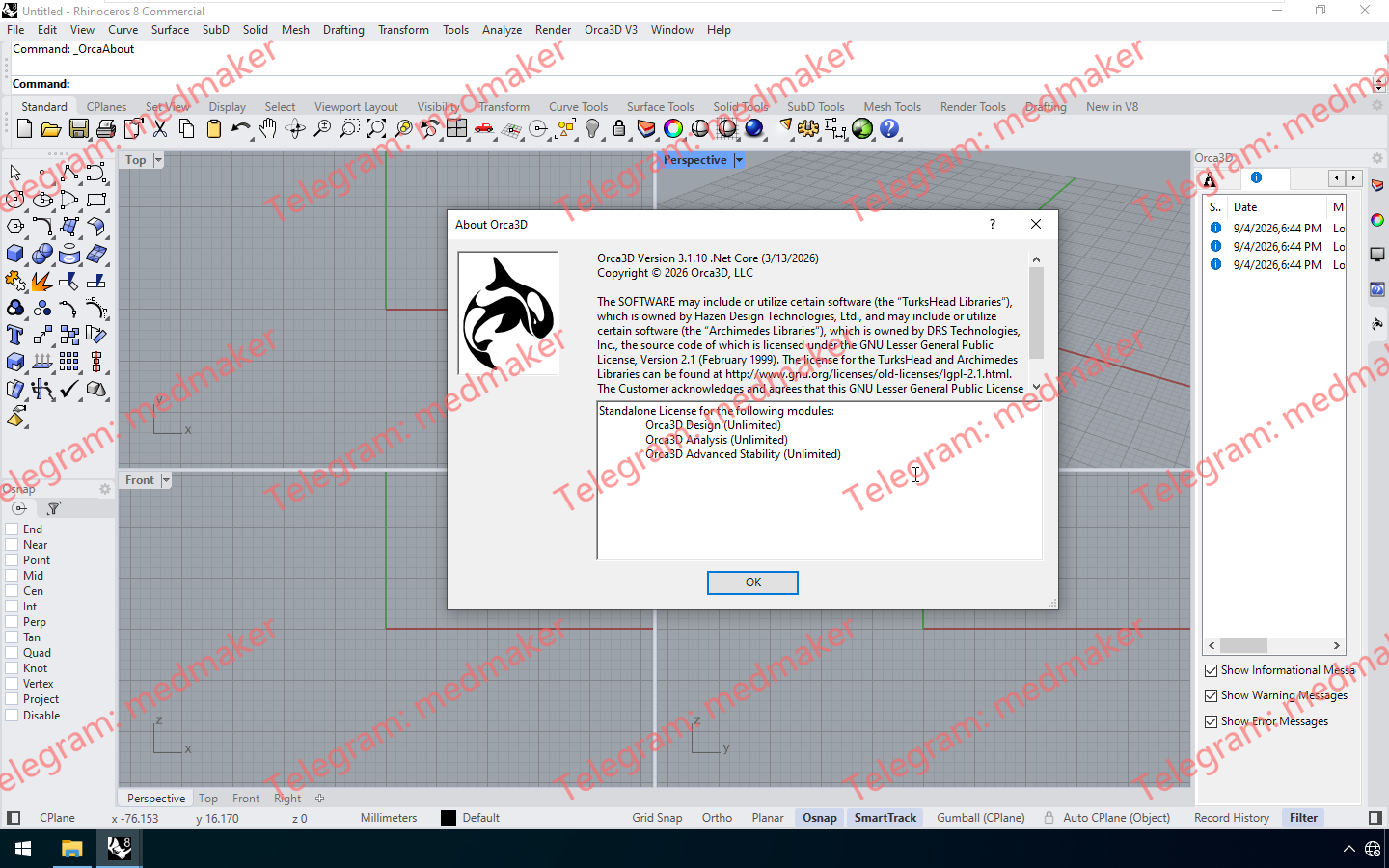Open Windows Start menu
This screenshot has width=1389, height=868.
click(x=23, y=849)
